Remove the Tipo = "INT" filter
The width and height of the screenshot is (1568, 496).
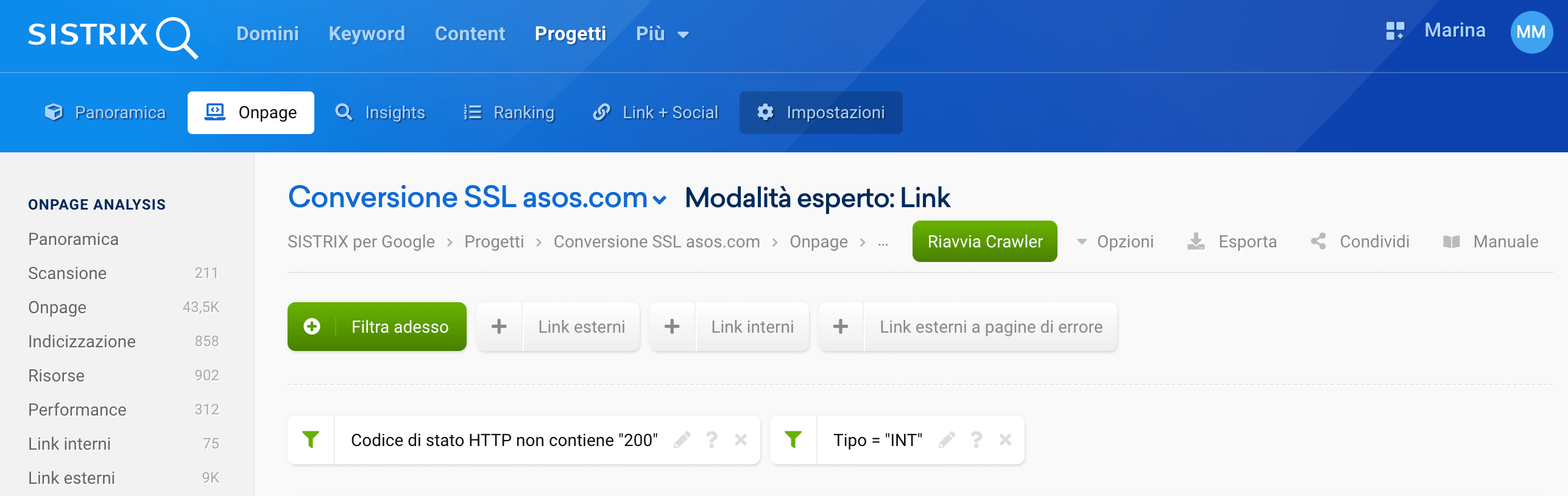(x=1005, y=439)
